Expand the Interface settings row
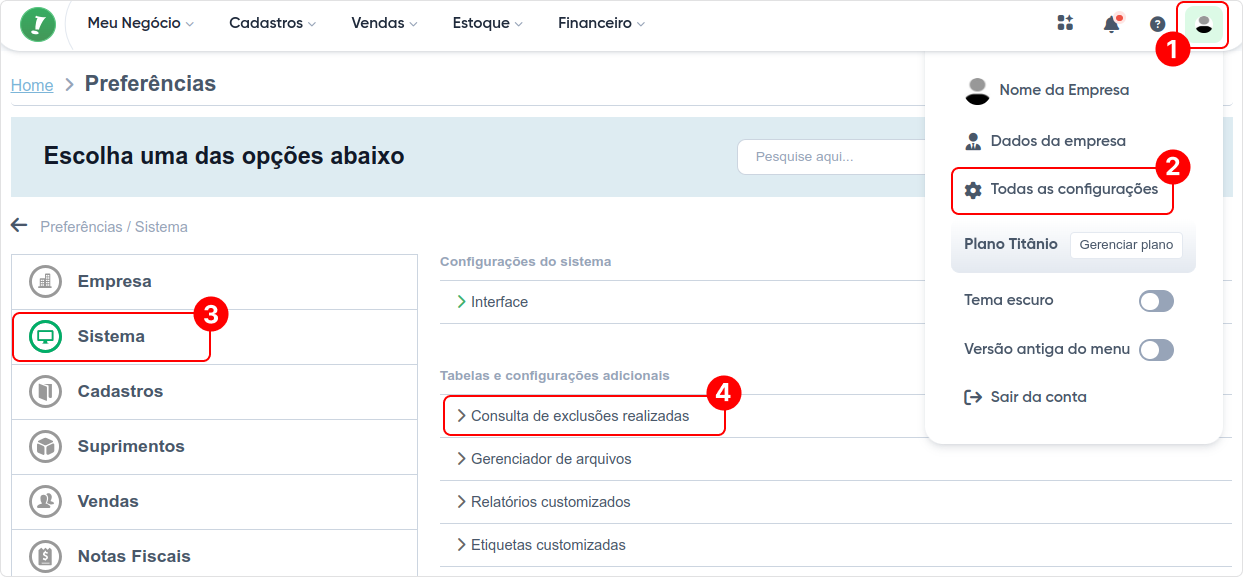The image size is (1243, 577). [836, 302]
